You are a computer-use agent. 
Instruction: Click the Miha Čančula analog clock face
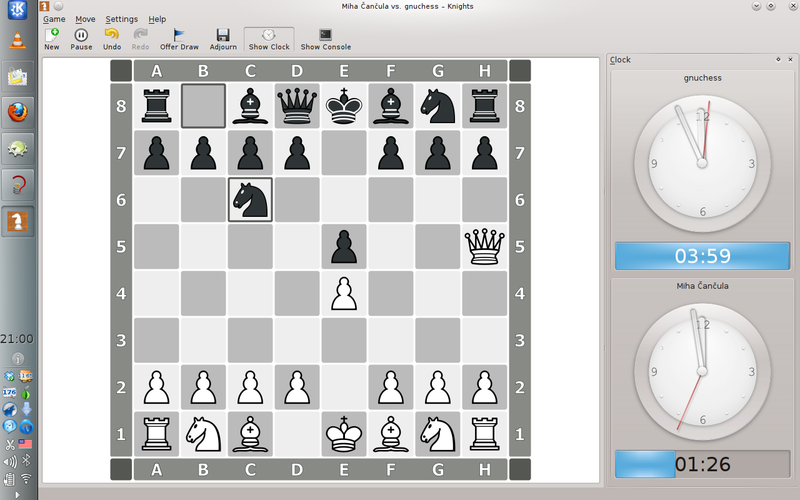tap(702, 371)
